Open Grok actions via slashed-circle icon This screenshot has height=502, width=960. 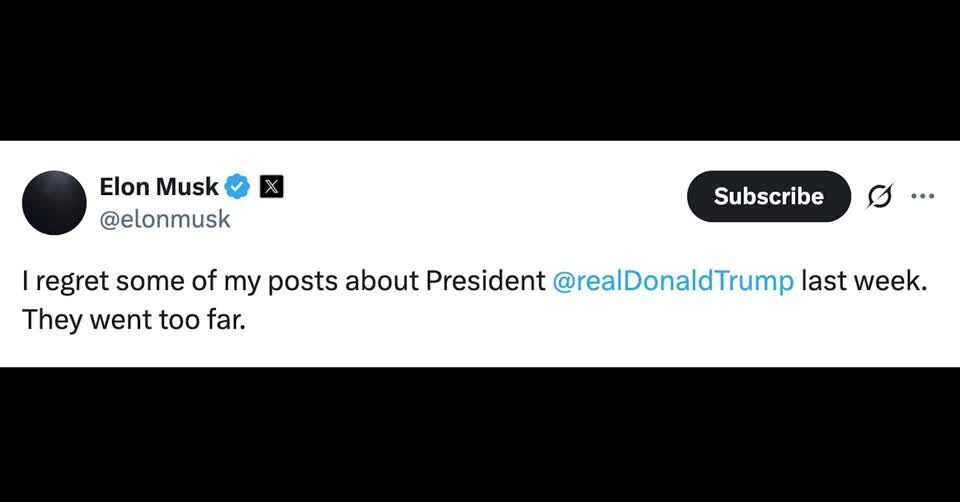pos(878,198)
